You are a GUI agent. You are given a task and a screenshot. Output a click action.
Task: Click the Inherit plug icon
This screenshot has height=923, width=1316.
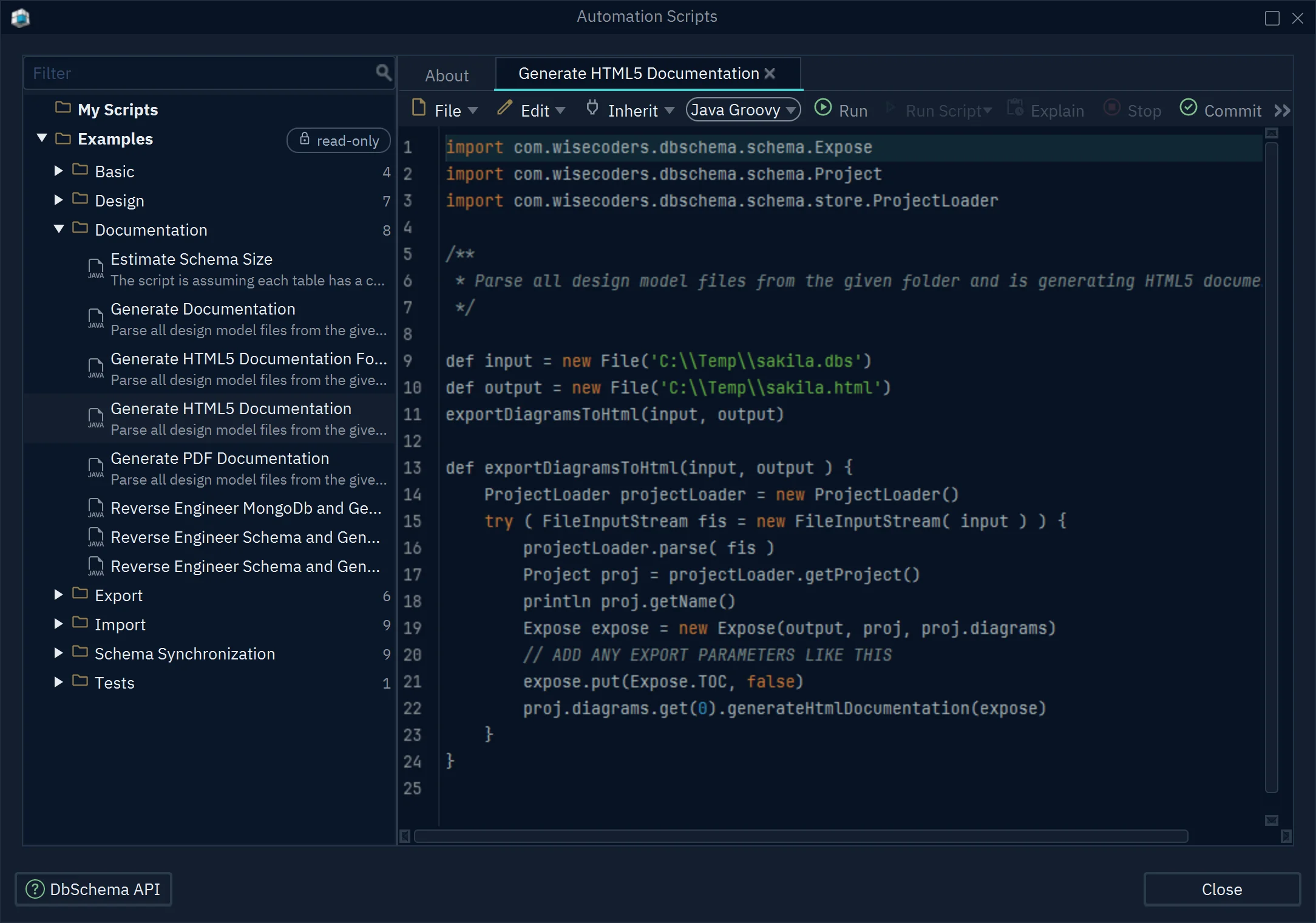point(592,107)
